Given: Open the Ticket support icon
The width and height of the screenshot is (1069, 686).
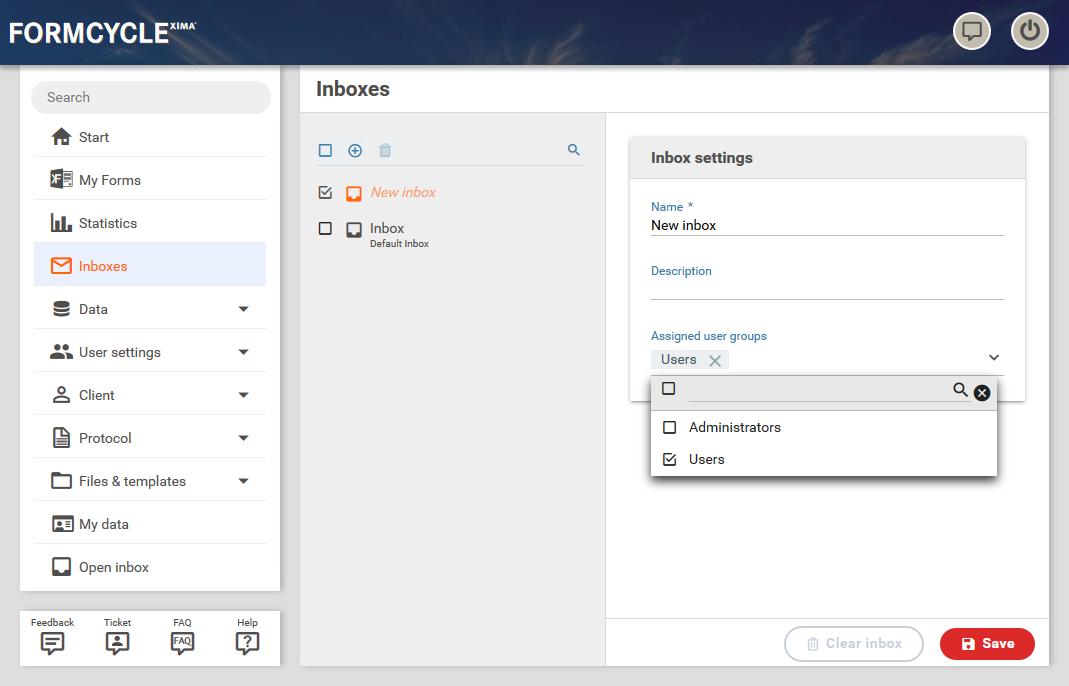Looking at the screenshot, I should pos(117,637).
